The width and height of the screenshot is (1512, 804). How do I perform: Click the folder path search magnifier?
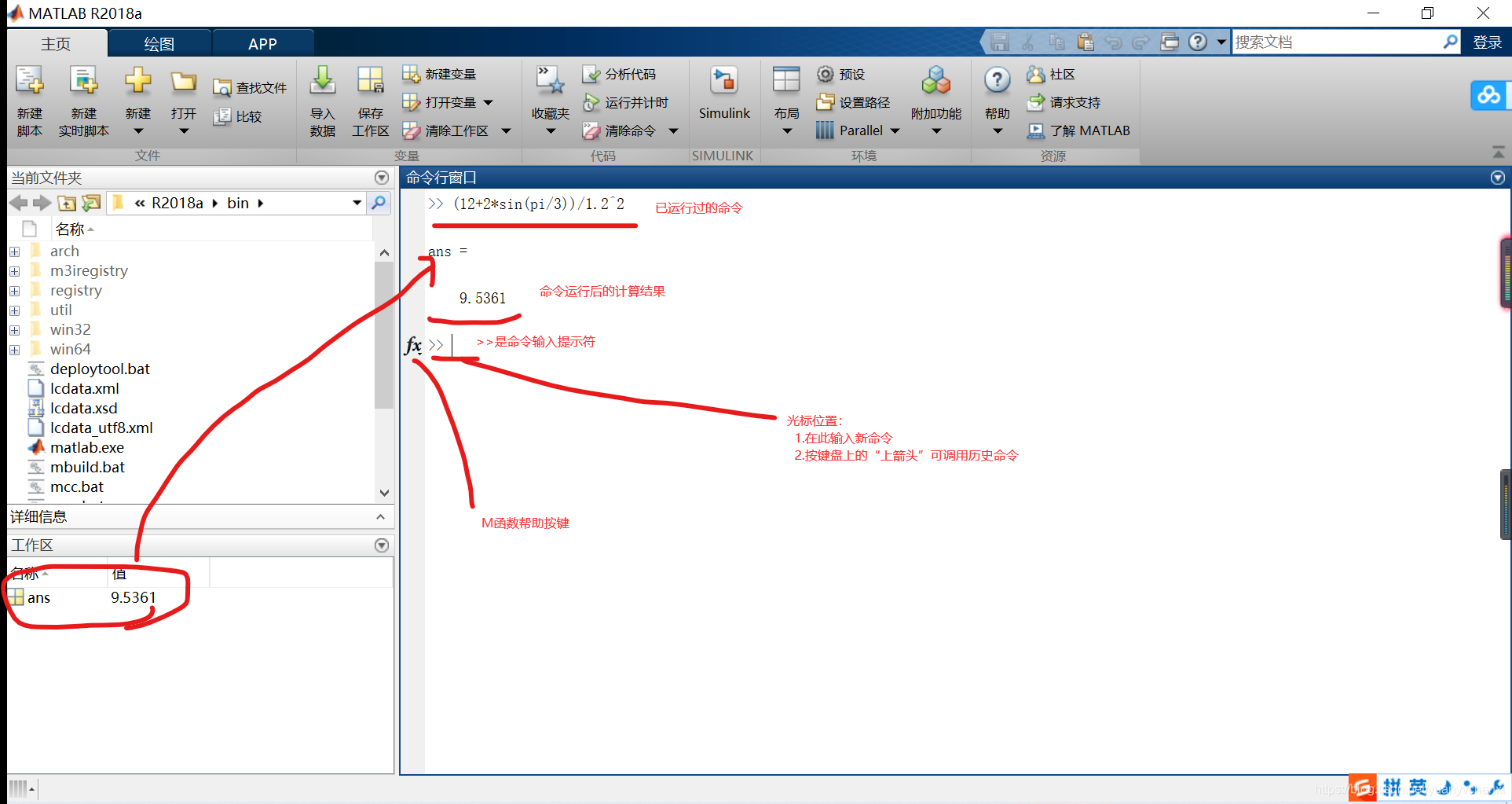pos(379,203)
